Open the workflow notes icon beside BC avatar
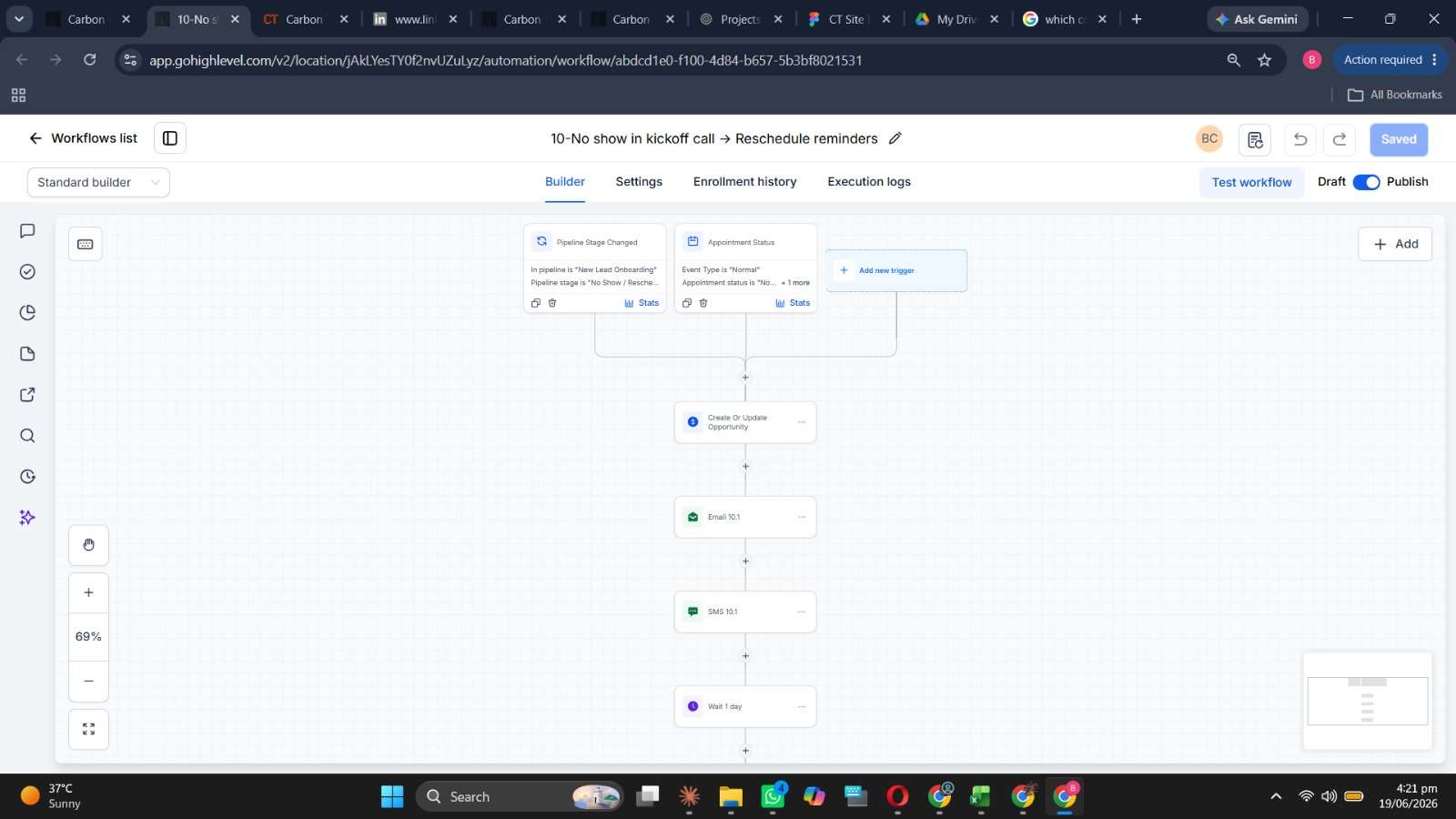This screenshot has width=1456, height=819. [1255, 139]
